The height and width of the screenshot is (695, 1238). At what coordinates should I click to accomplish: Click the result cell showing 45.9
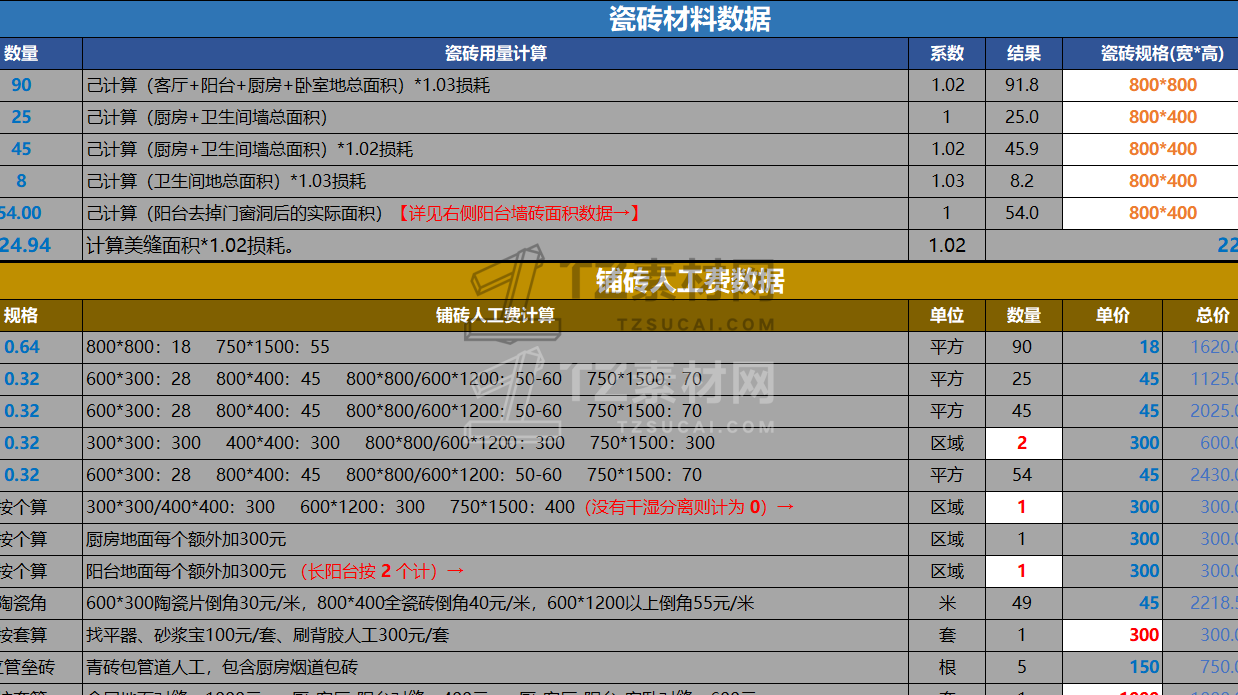(1023, 149)
